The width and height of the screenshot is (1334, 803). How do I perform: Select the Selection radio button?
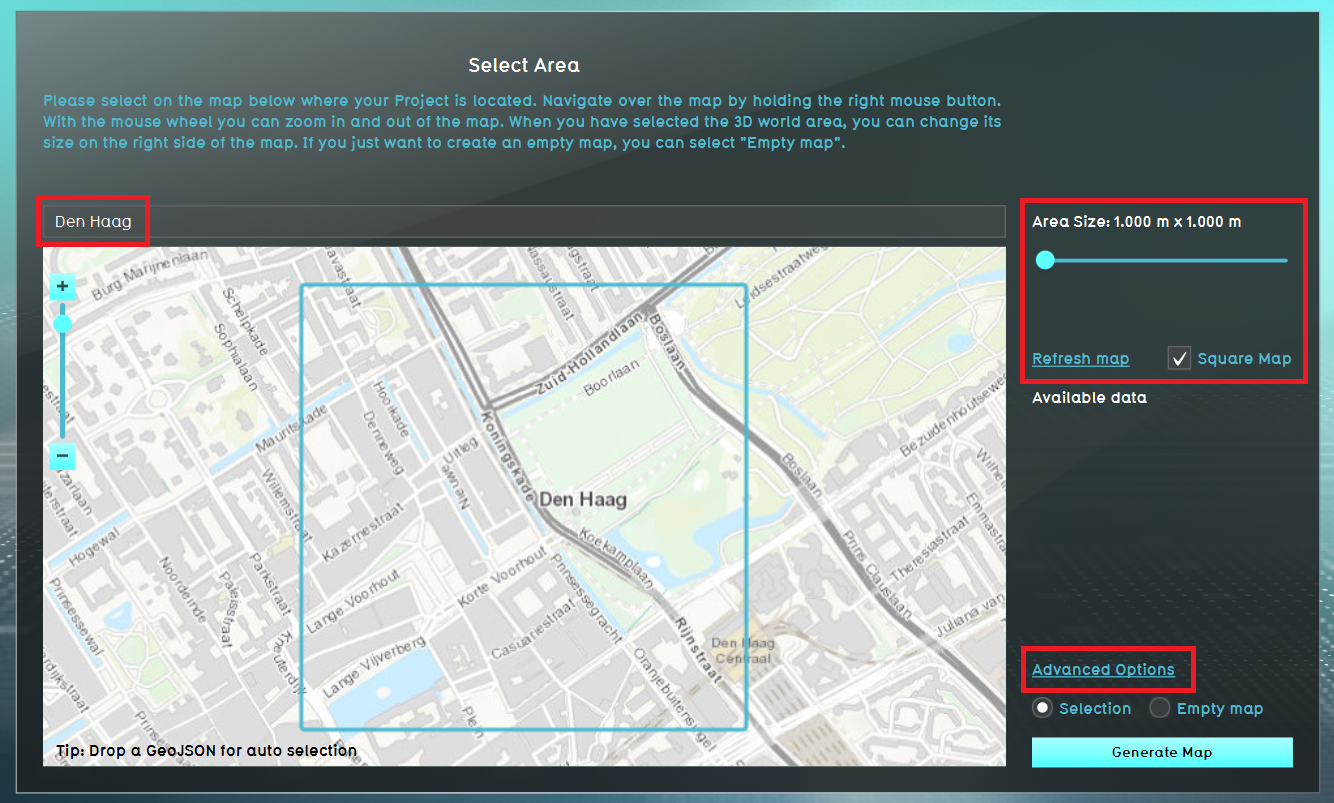[1043, 708]
